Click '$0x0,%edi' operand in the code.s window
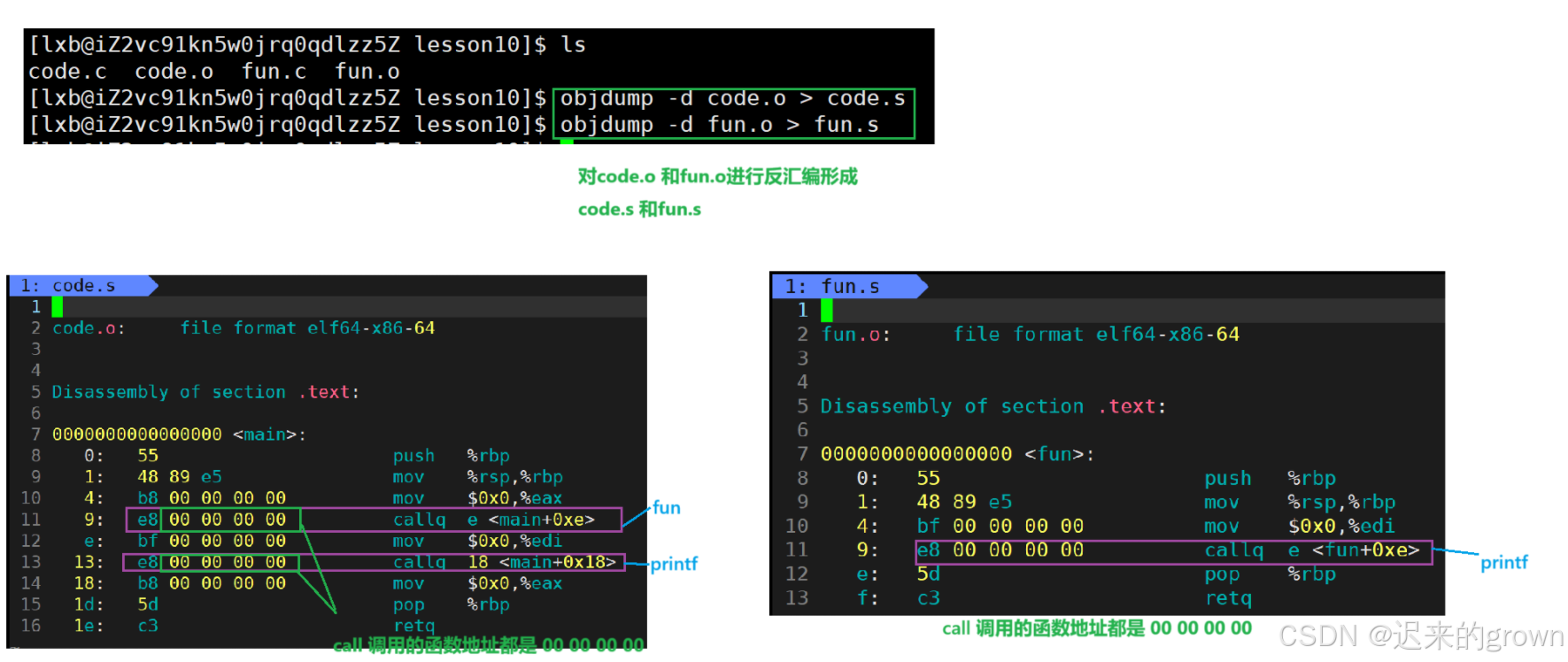Image resolution: width=1568 pixels, height=662 pixels. (514, 541)
